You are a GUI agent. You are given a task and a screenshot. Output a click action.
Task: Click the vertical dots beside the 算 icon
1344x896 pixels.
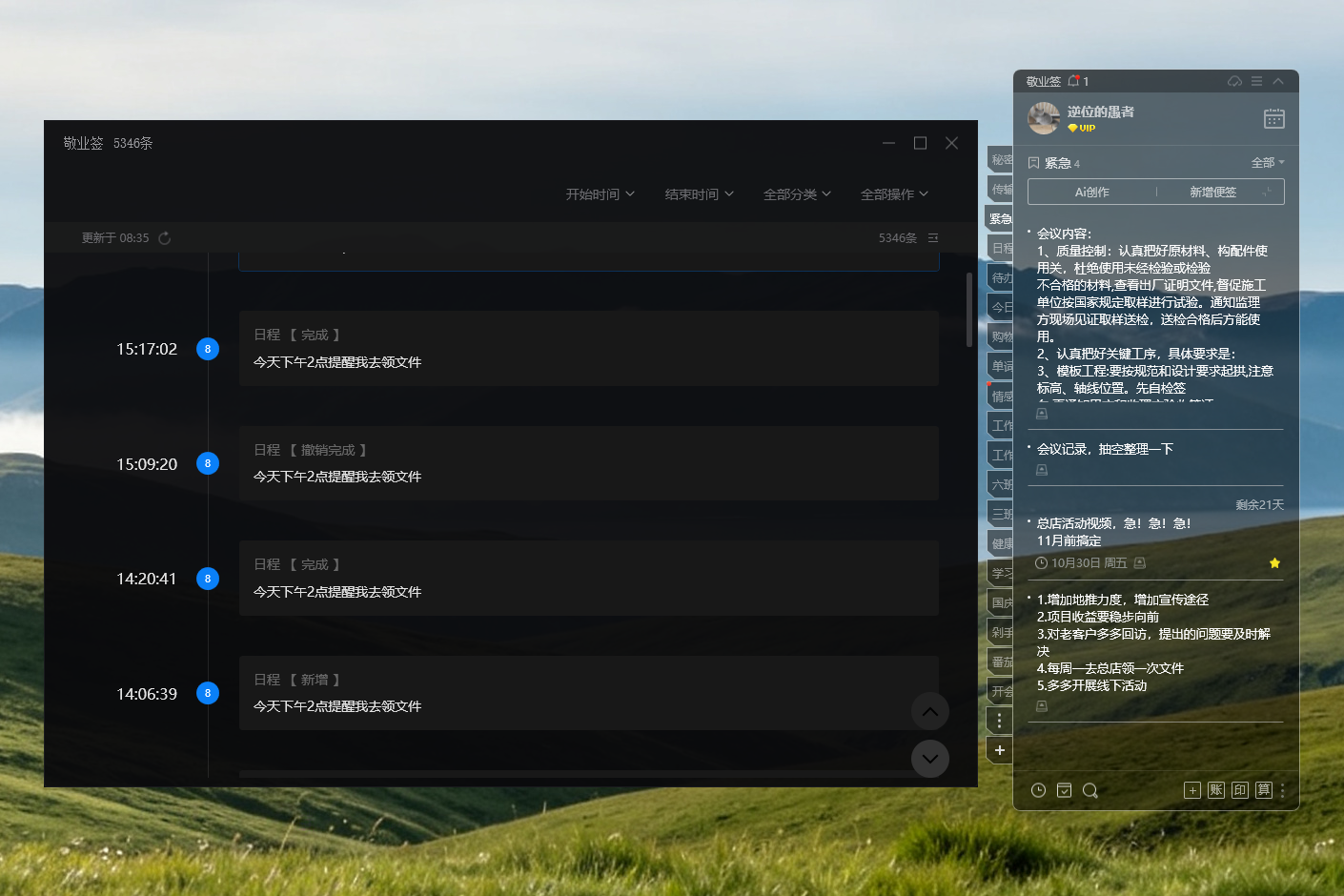(x=1283, y=790)
